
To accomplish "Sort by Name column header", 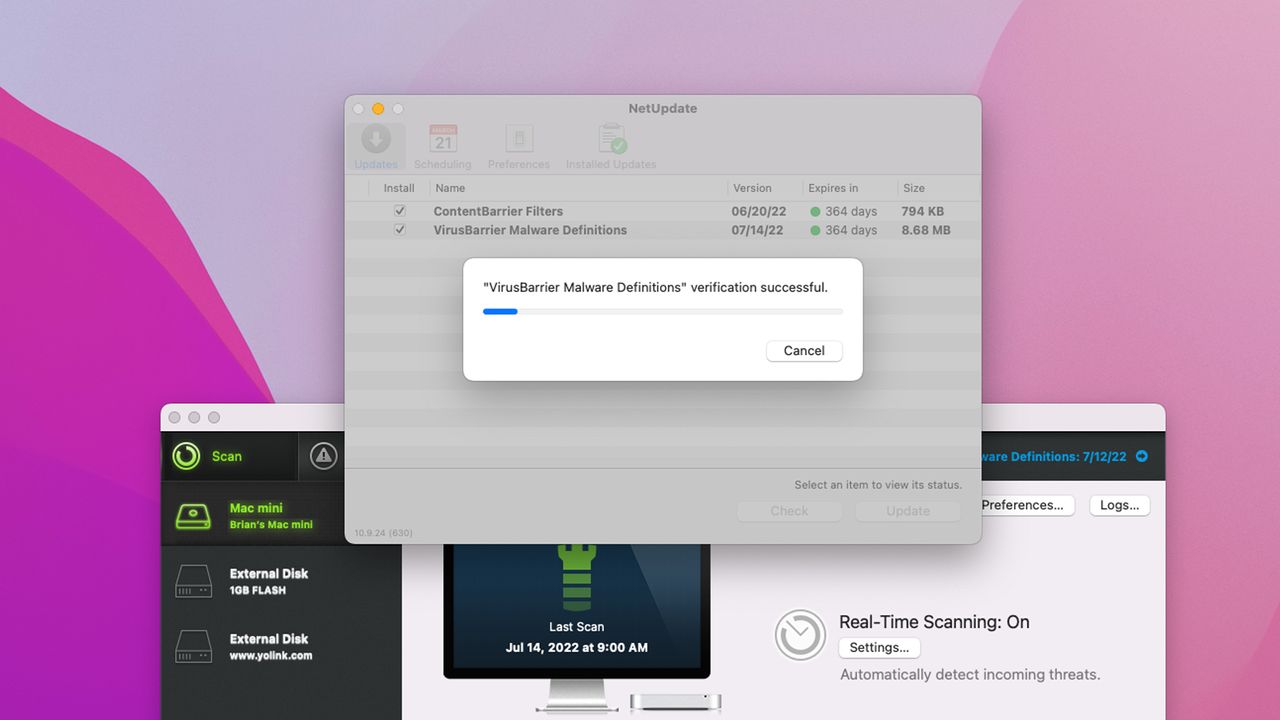I will 450,188.
